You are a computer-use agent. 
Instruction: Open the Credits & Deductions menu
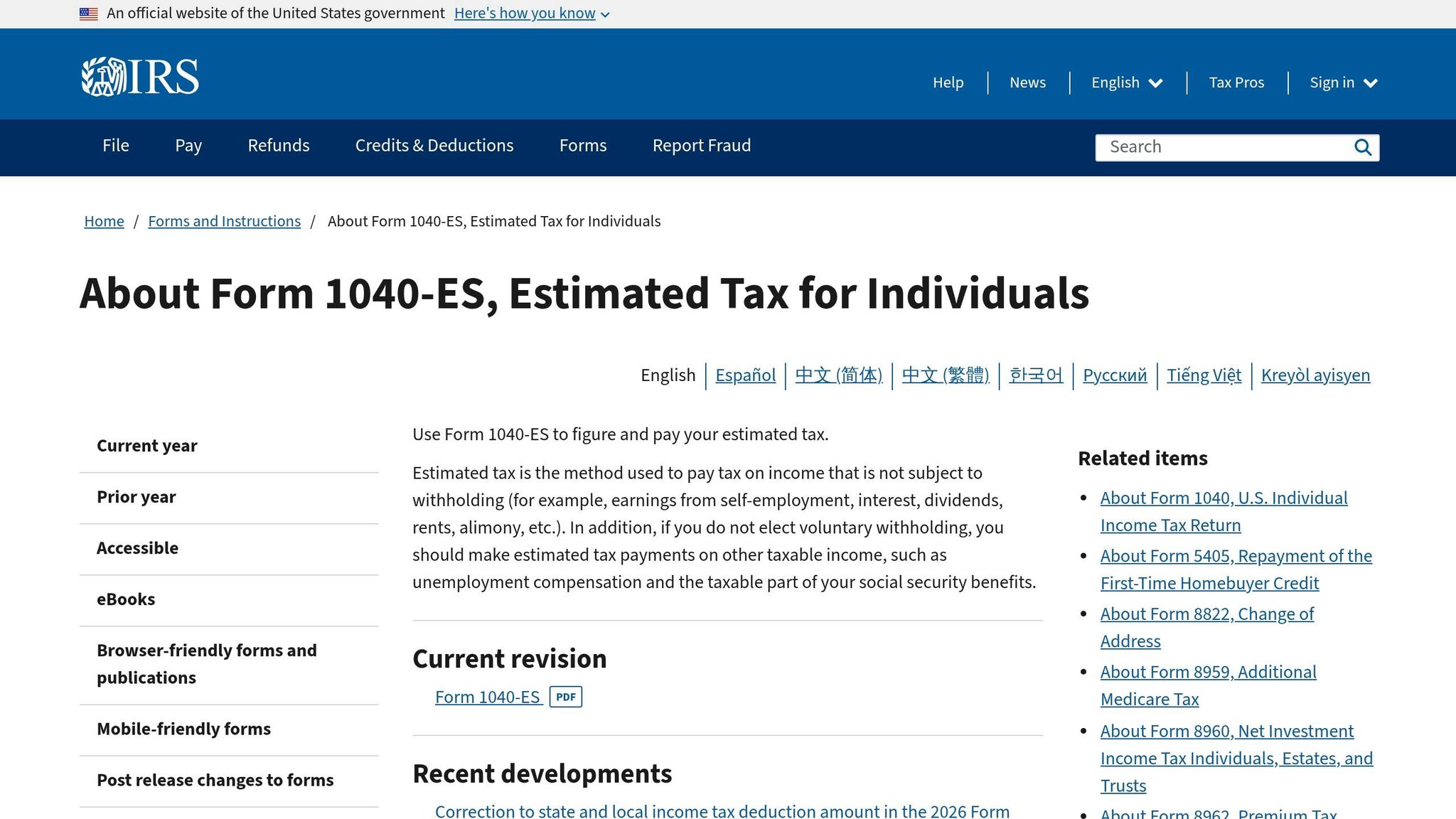tap(434, 146)
